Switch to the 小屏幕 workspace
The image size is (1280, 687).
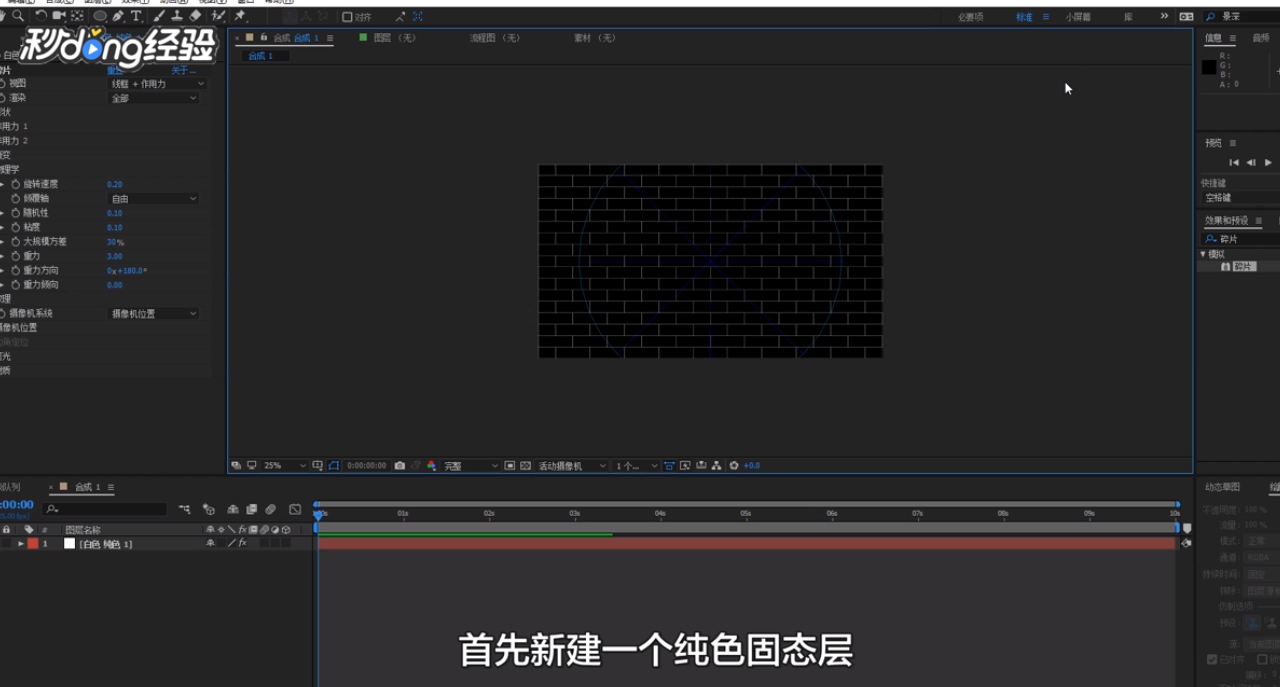click(x=1078, y=17)
